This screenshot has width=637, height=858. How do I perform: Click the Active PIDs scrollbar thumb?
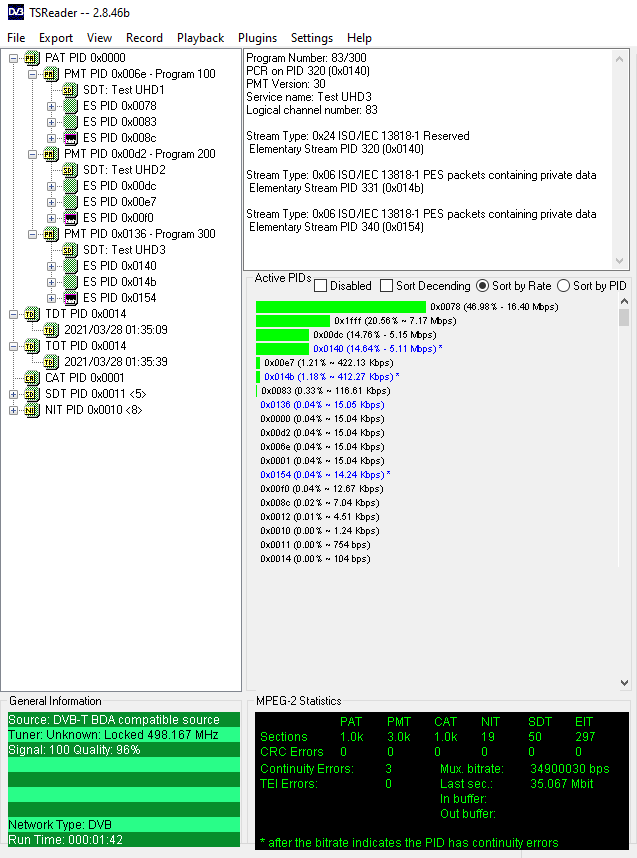click(624, 317)
